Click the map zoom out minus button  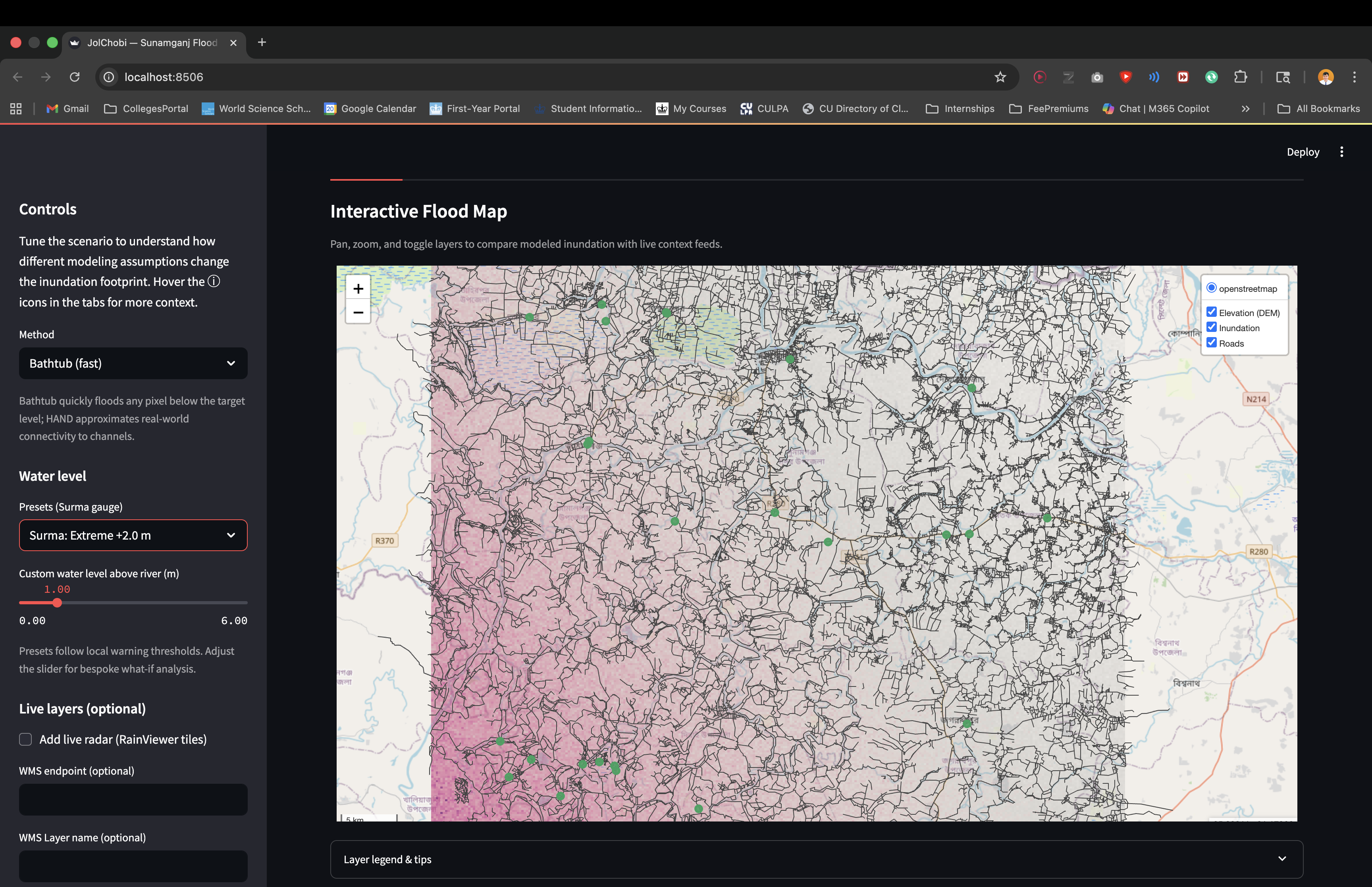[358, 312]
